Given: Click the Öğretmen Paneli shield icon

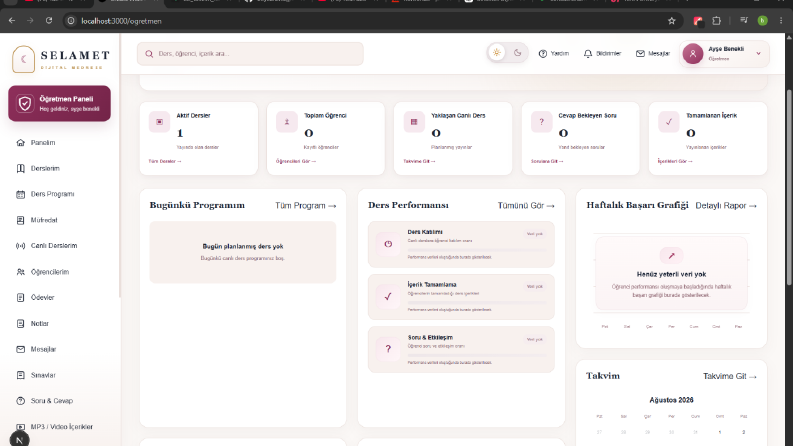Looking at the screenshot, I should 25,103.
